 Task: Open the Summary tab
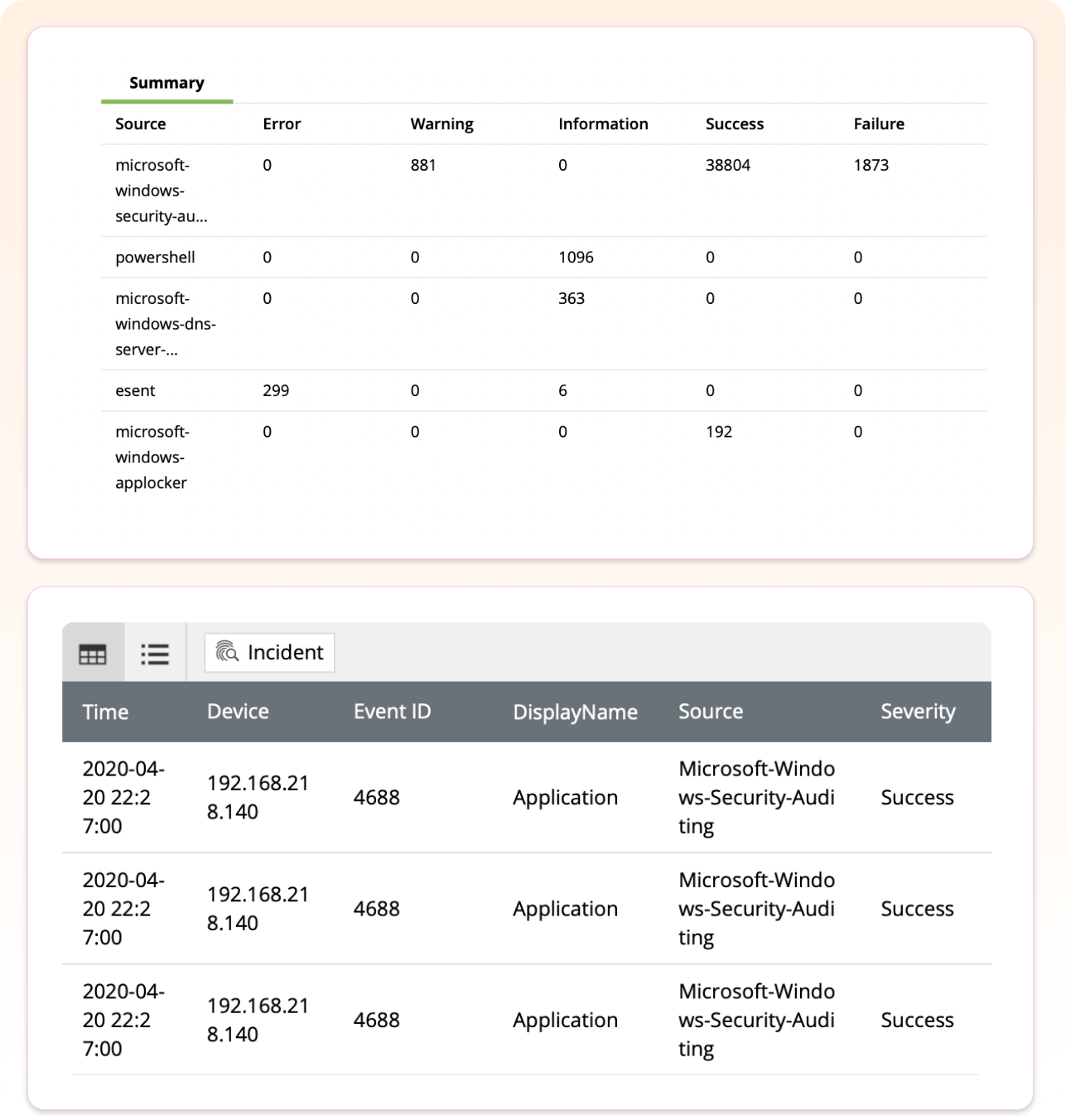coord(166,83)
